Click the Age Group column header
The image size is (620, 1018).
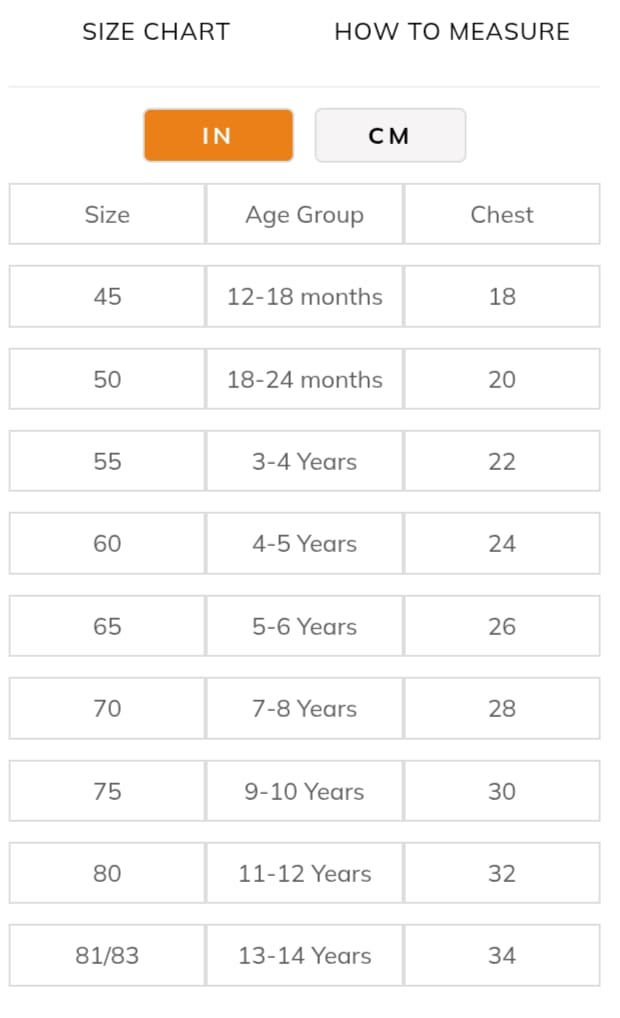pos(305,214)
